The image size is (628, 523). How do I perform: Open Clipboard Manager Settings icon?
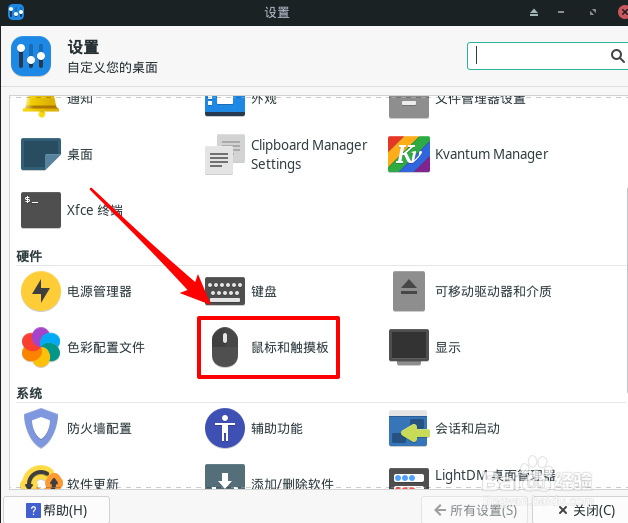[x=225, y=154]
